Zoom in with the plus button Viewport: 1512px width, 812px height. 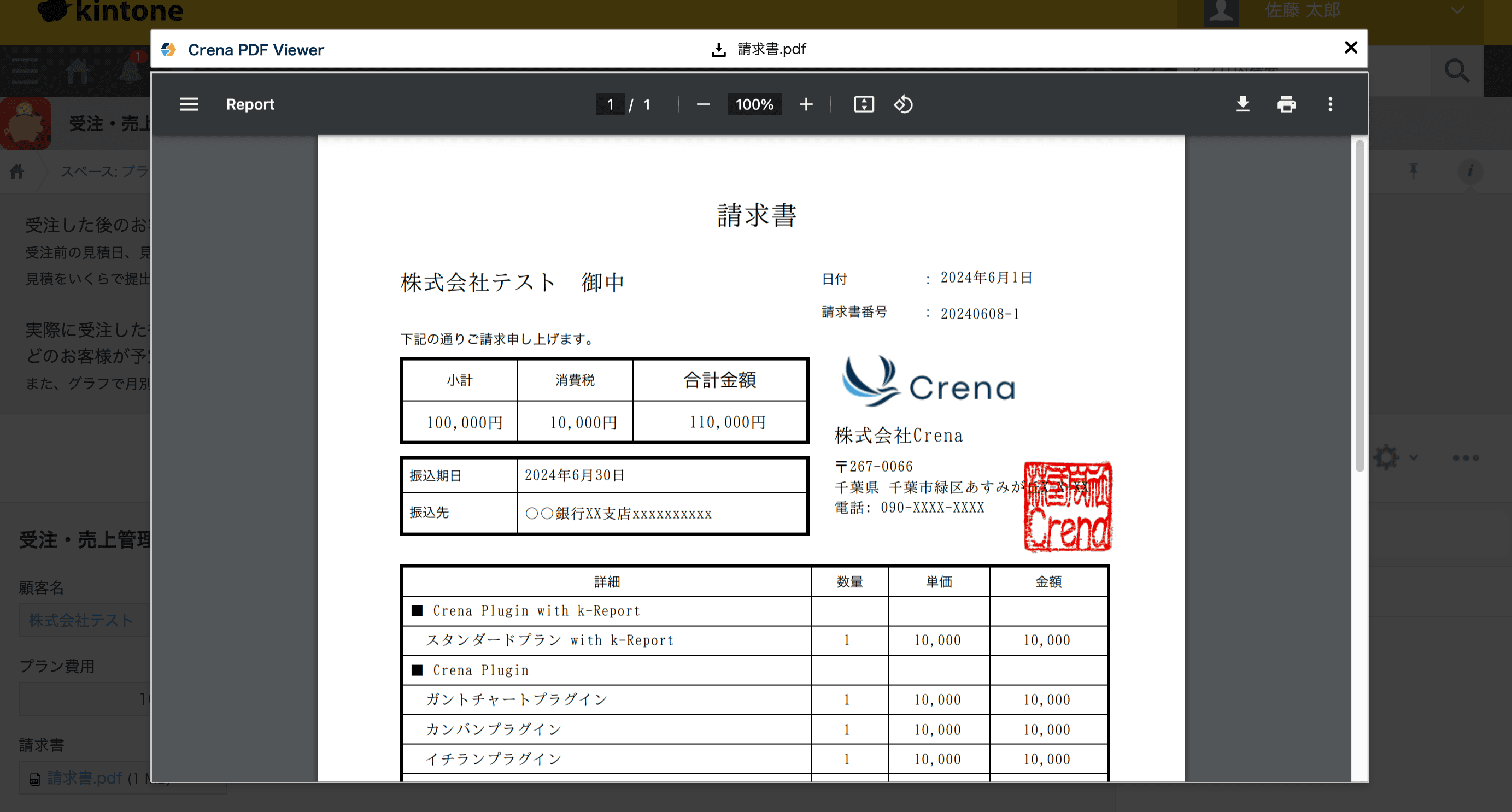[x=806, y=104]
